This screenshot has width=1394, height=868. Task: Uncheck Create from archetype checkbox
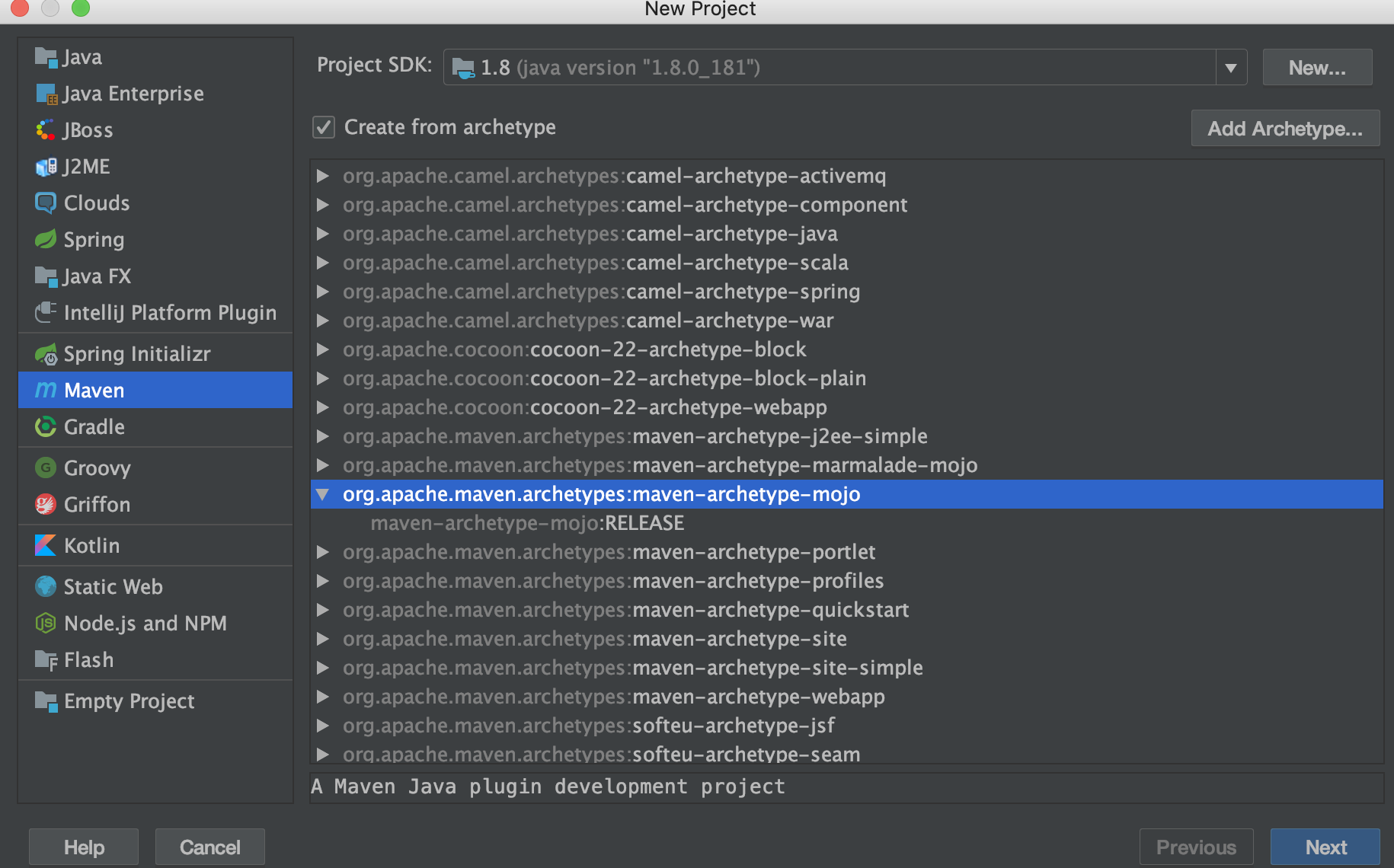point(324,127)
